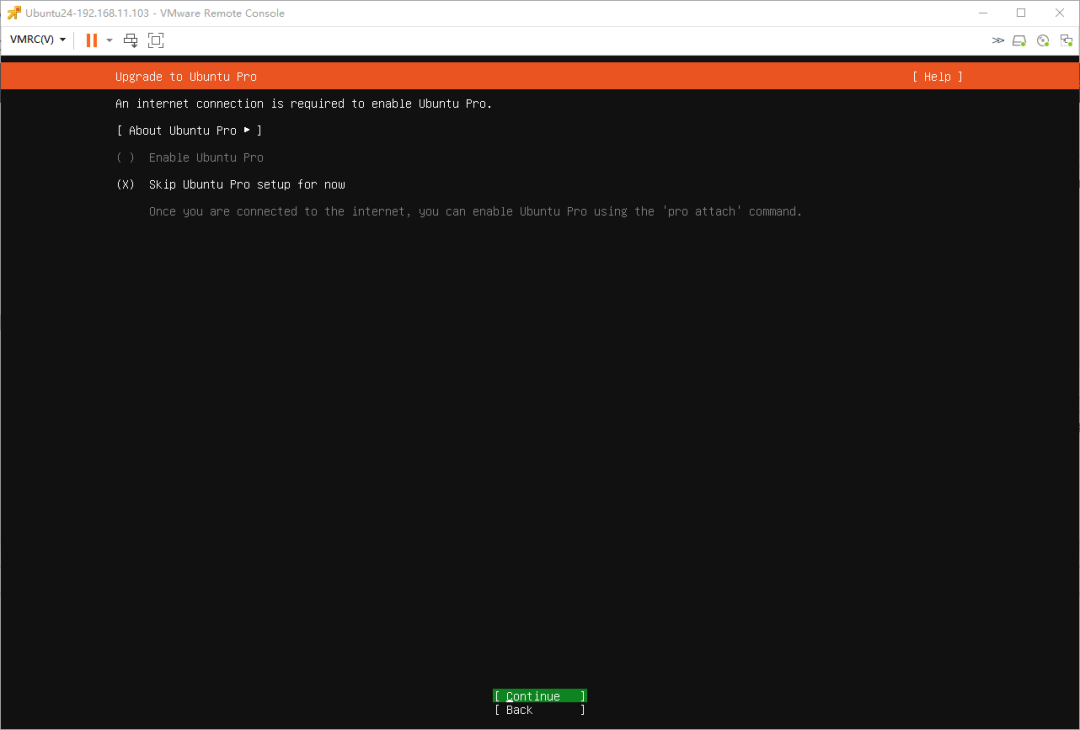Click the 'Upgrade to Ubuntu Pro' header text
This screenshot has height=730, width=1080.
[x=186, y=76]
